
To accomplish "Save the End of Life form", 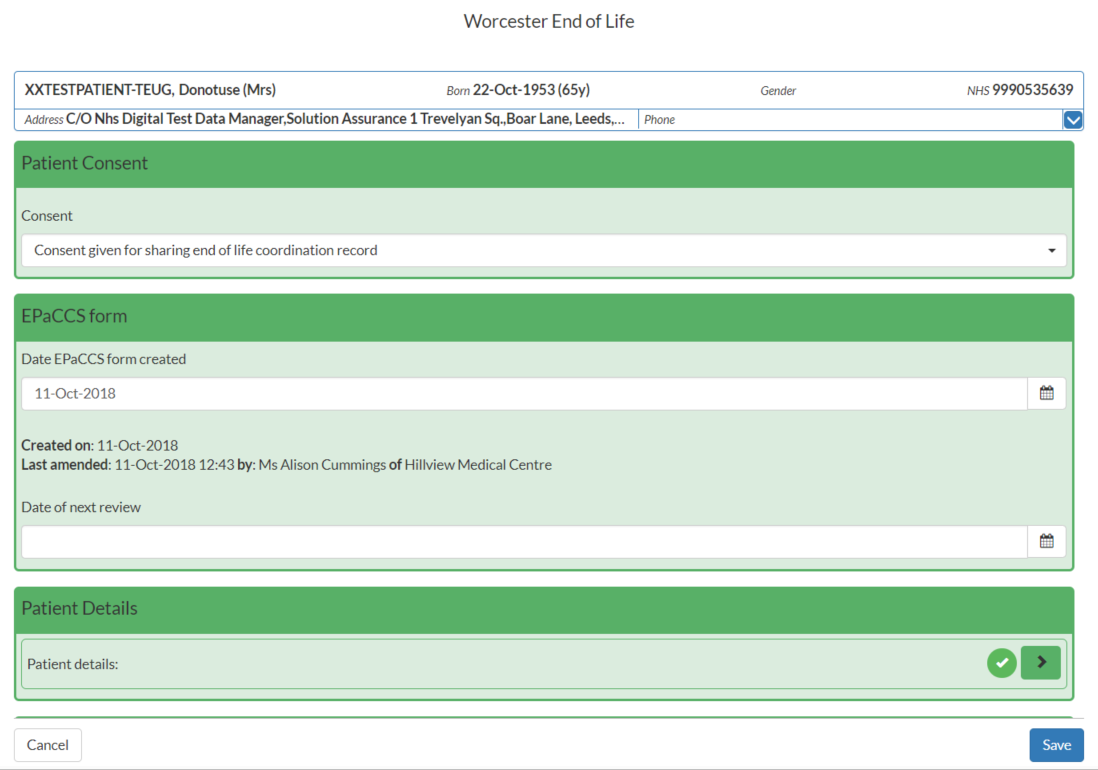I will 1056,745.
